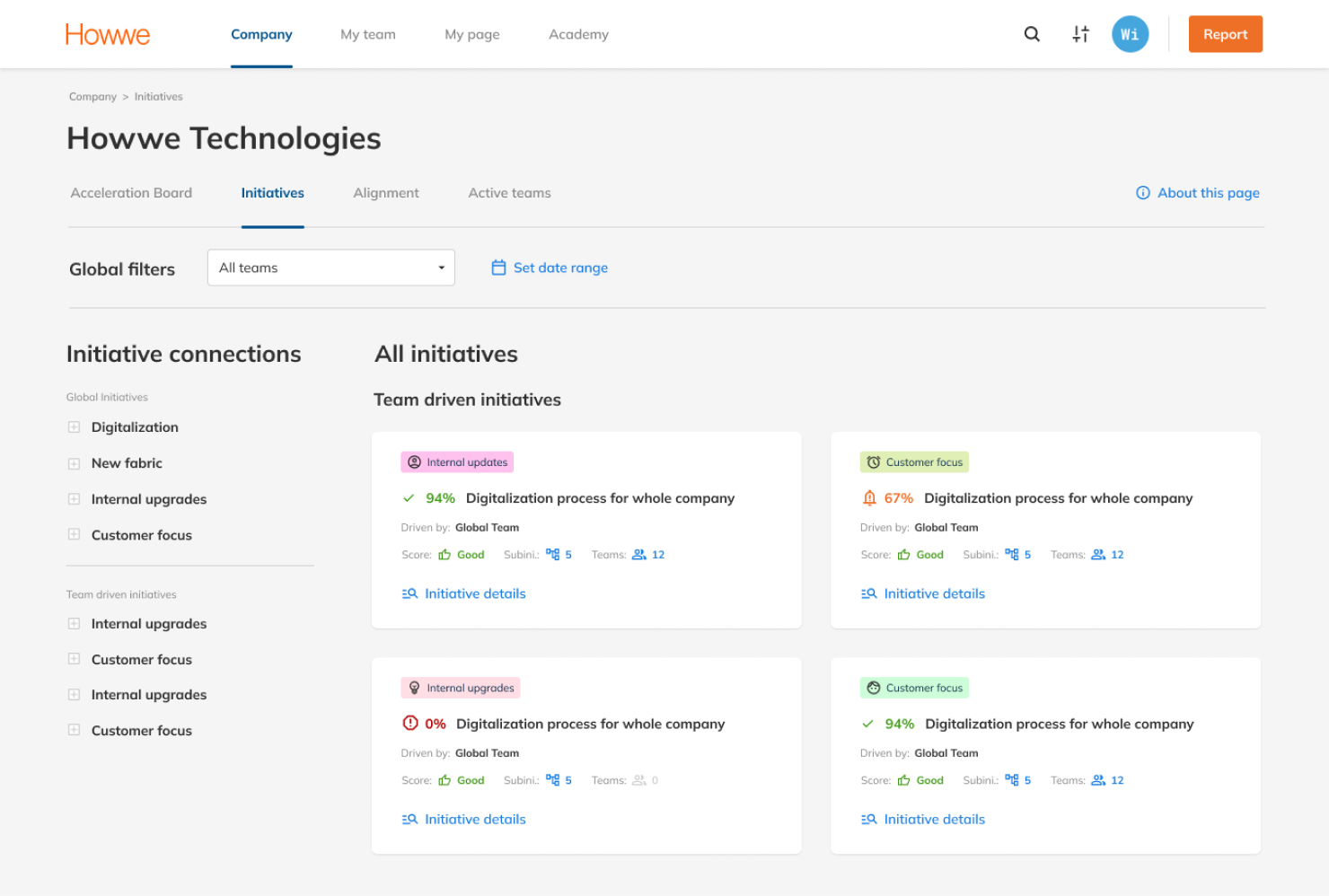Expand second Internal upgrades under Team driven initiatives
Screen dimensions: 1329x896
74,694
